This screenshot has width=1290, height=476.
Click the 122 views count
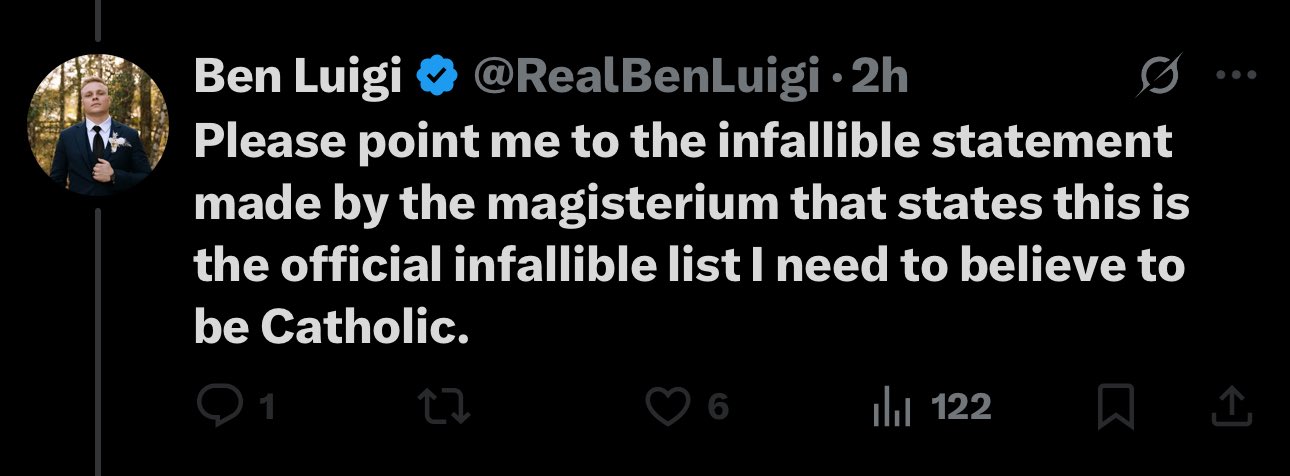960,406
